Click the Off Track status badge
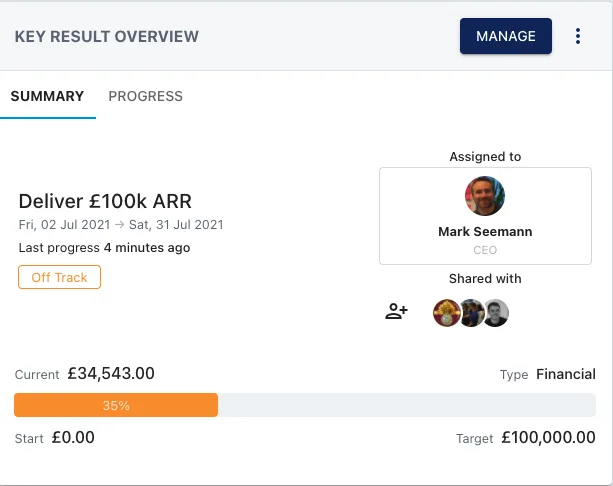The width and height of the screenshot is (613, 486). [x=59, y=277]
